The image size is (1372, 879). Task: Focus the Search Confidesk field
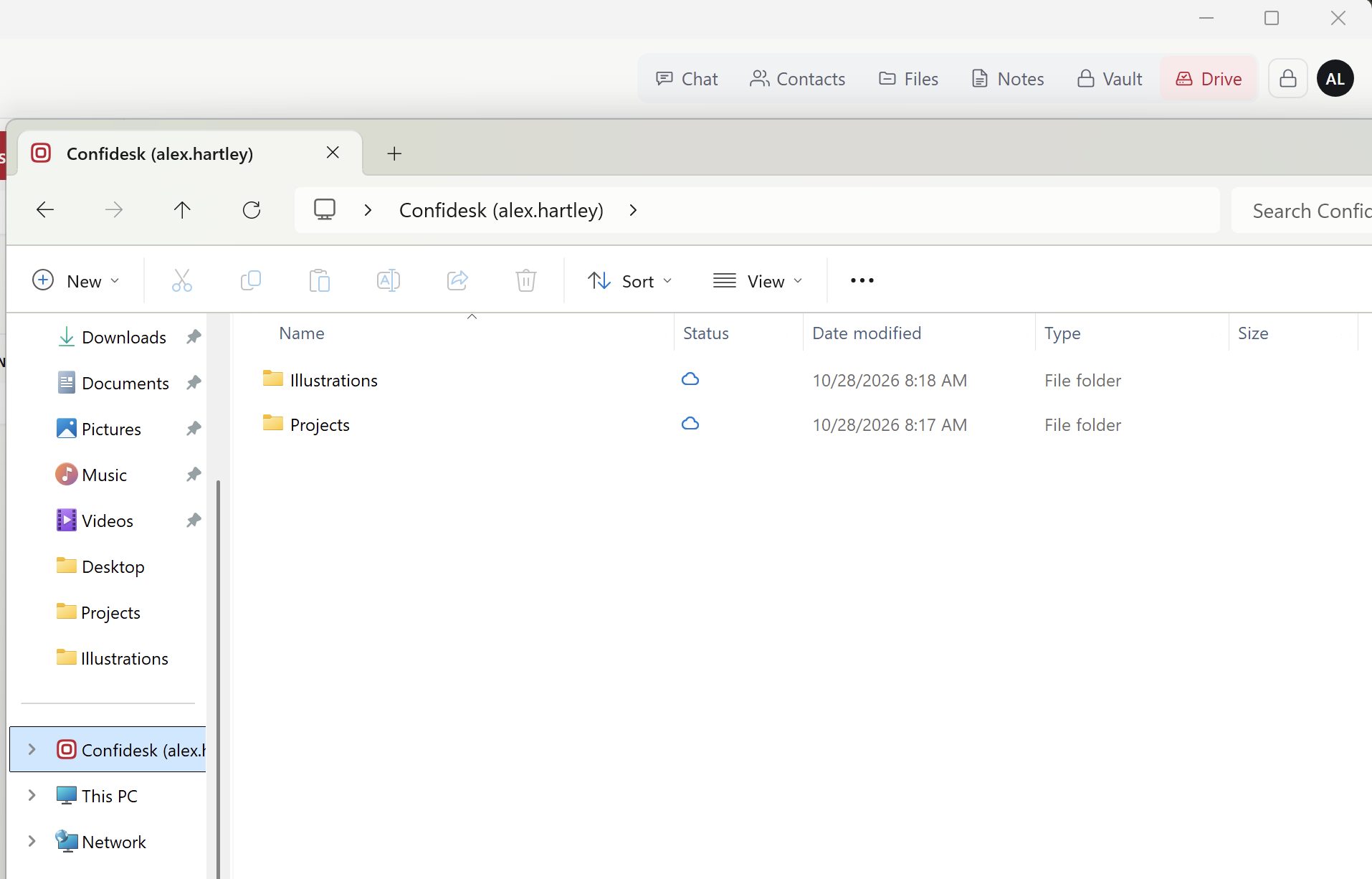[x=1302, y=211]
